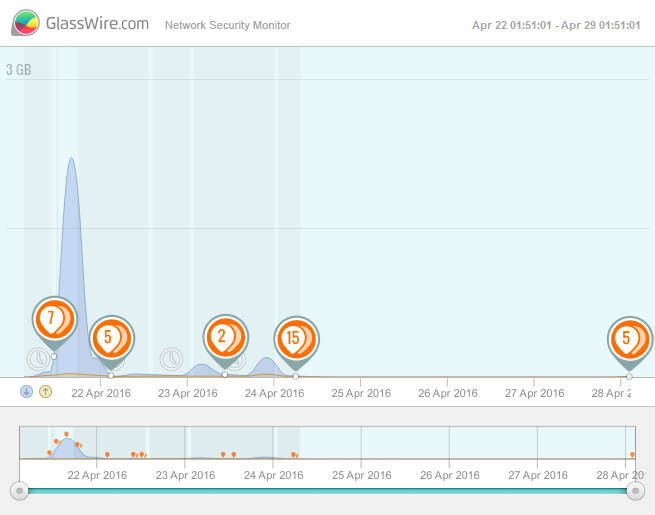The image size is (655, 515).
Task: Click the 26 Apr 2016 label in mini-timeline
Action: (x=450, y=475)
